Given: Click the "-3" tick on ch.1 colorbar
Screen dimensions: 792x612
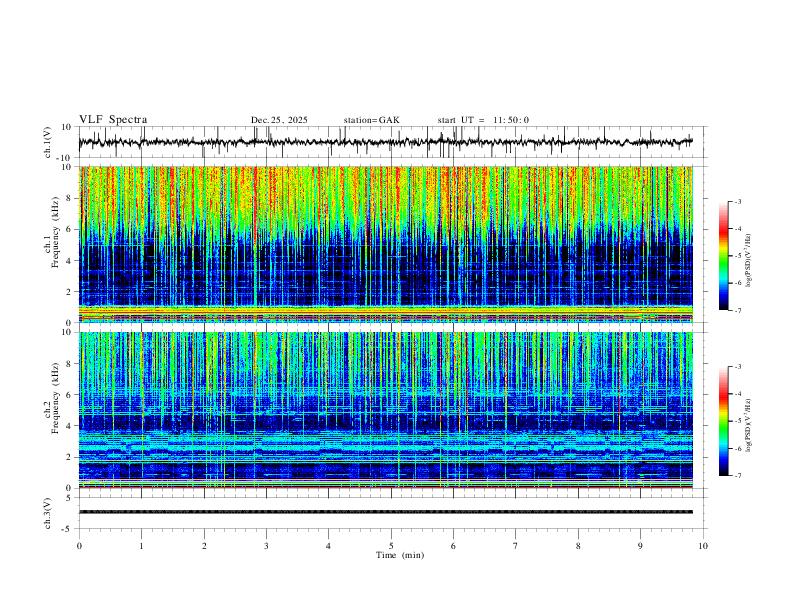Looking at the screenshot, I should tap(737, 201).
